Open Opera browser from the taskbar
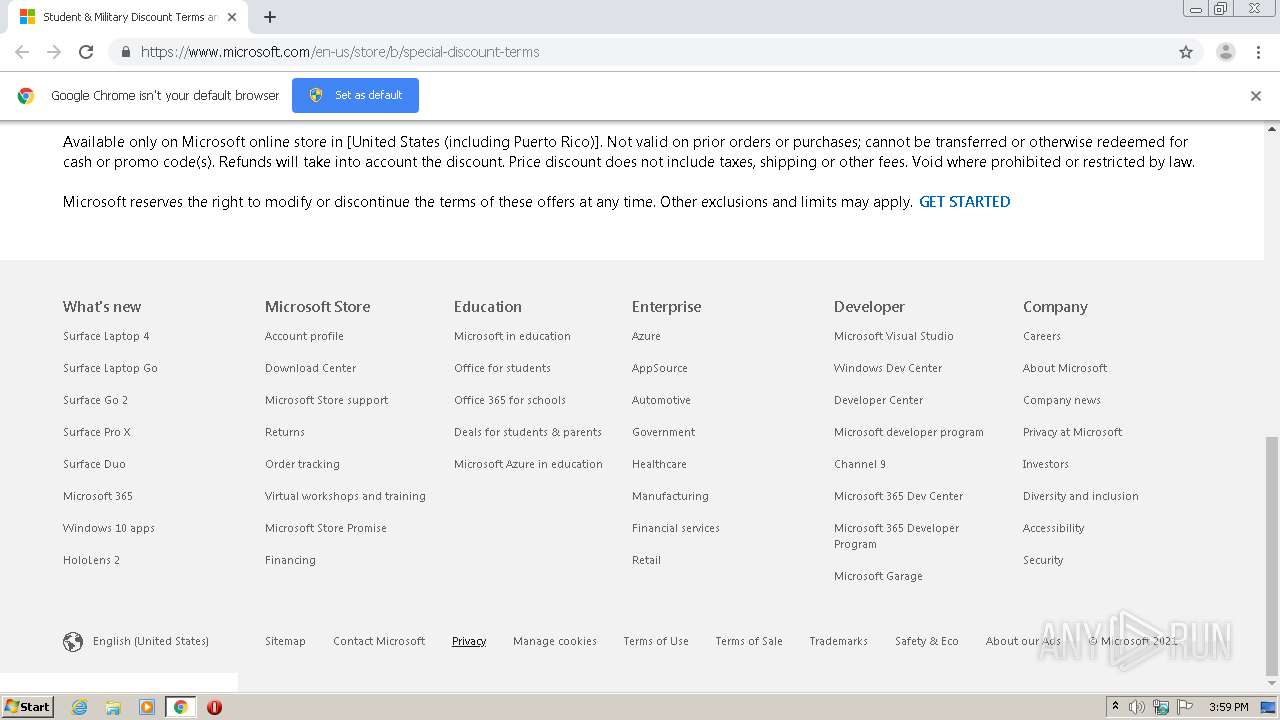1280x720 pixels. (214, 707)
